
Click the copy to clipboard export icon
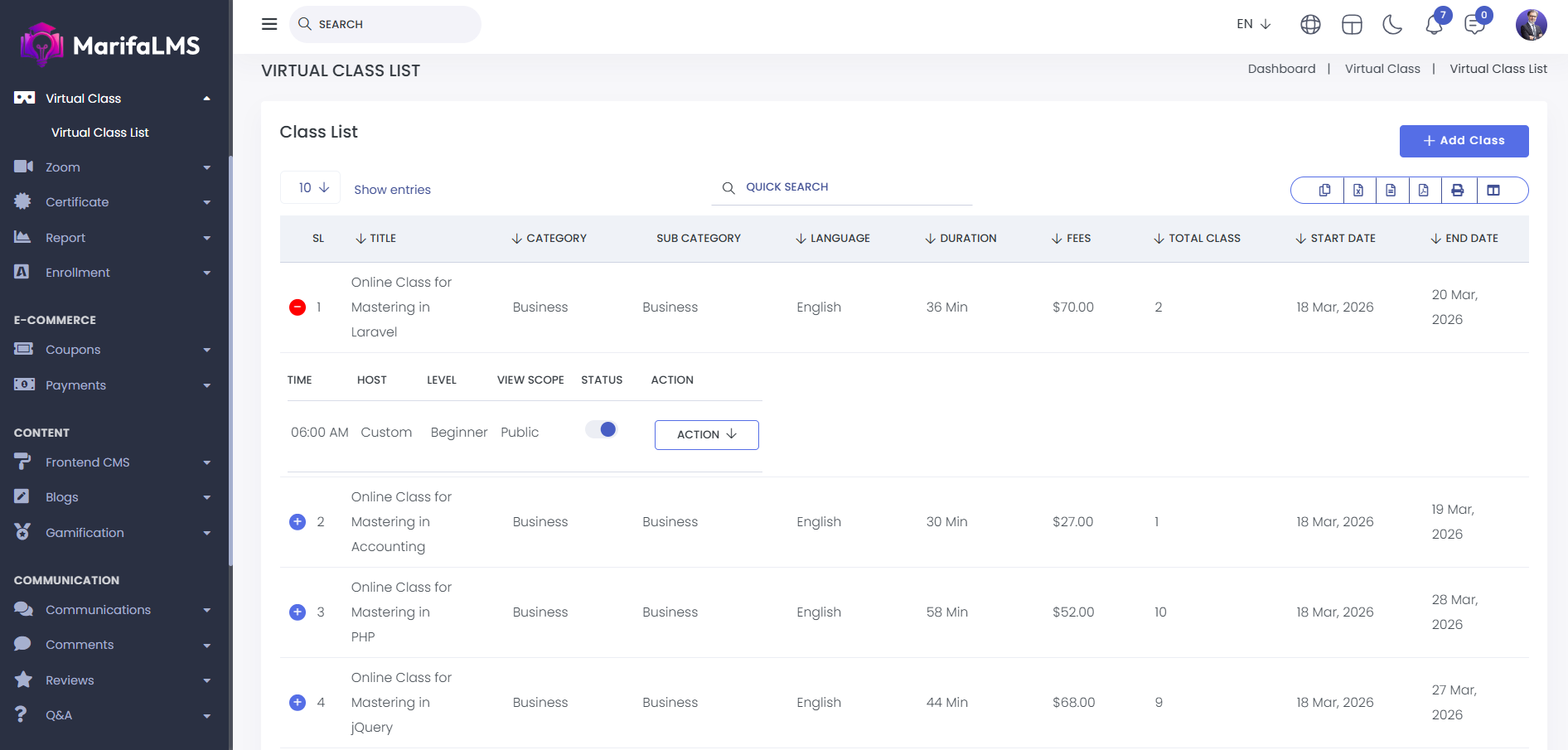1324,191
